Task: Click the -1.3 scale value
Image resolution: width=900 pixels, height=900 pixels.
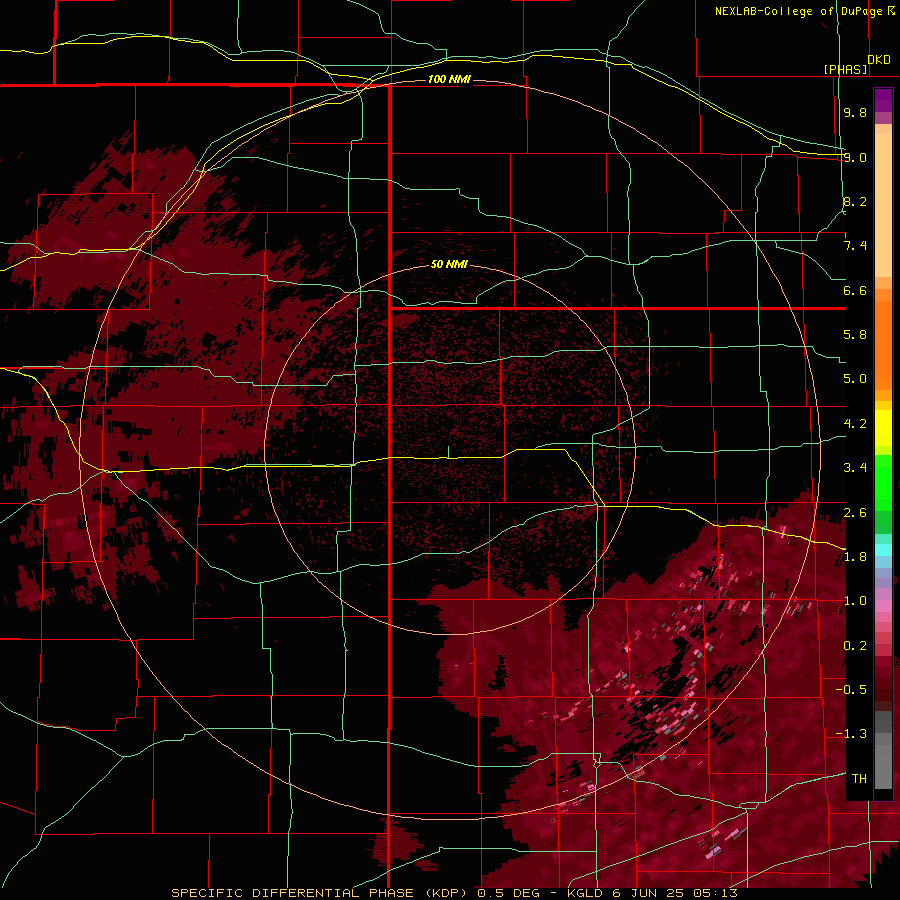Action: [x=851, y=734]
